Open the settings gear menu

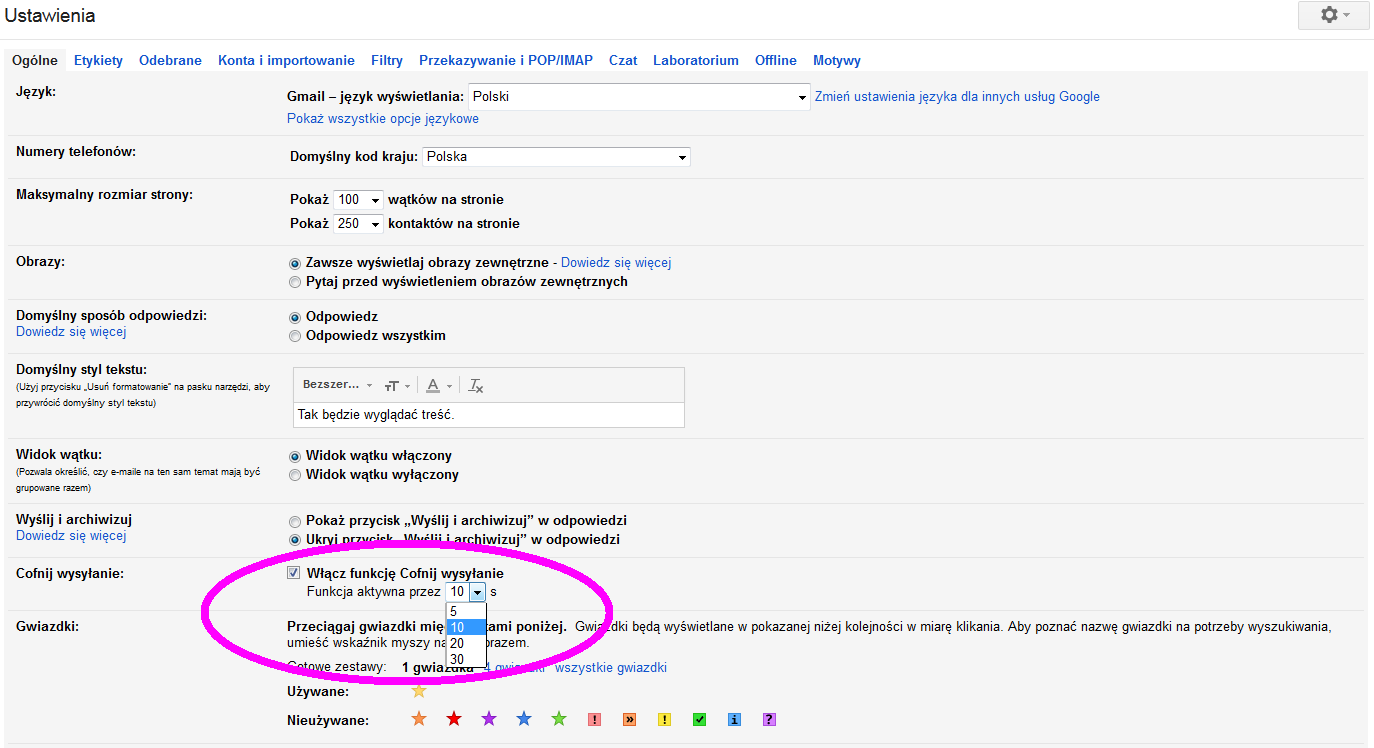click(1334, 15)
